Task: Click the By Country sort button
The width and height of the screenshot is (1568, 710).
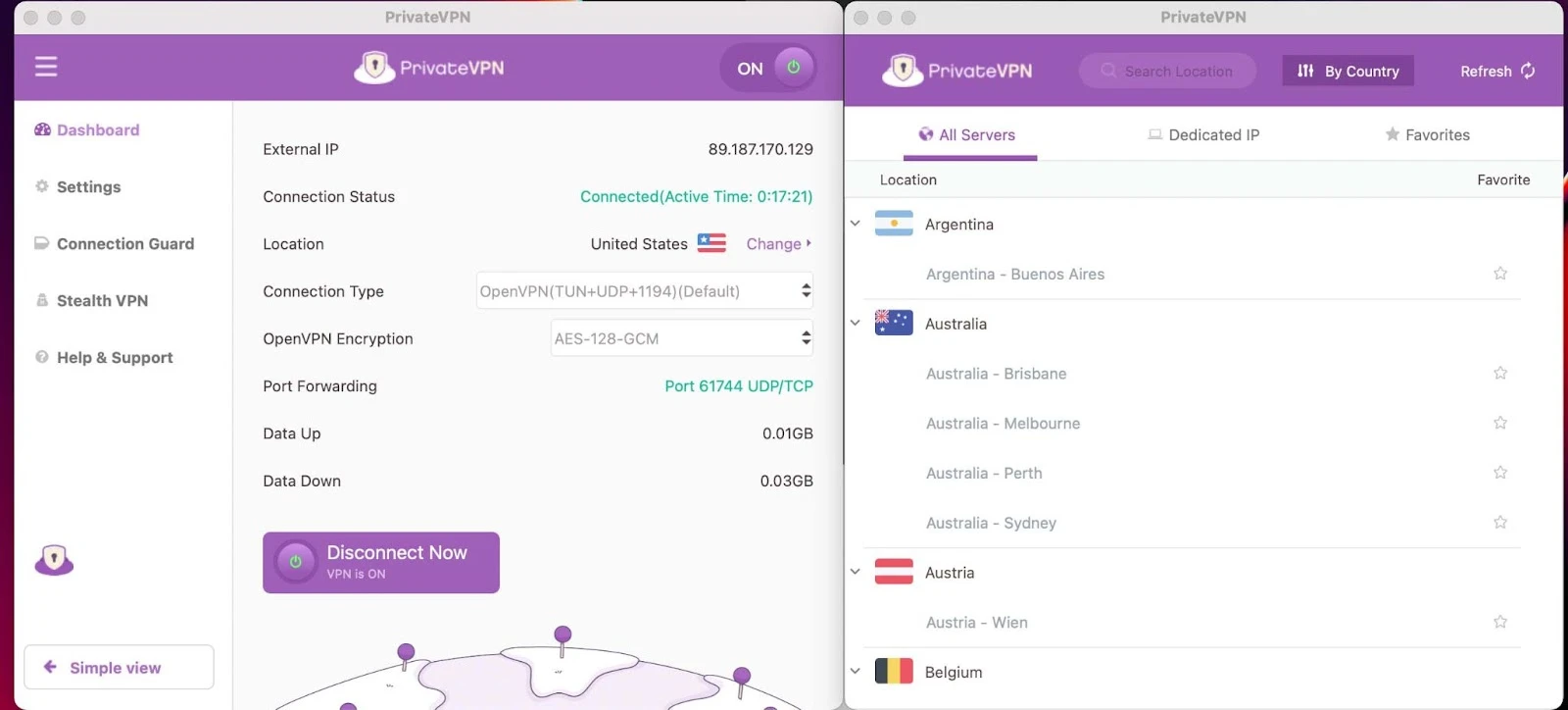Action: (x=1347, y=71)
